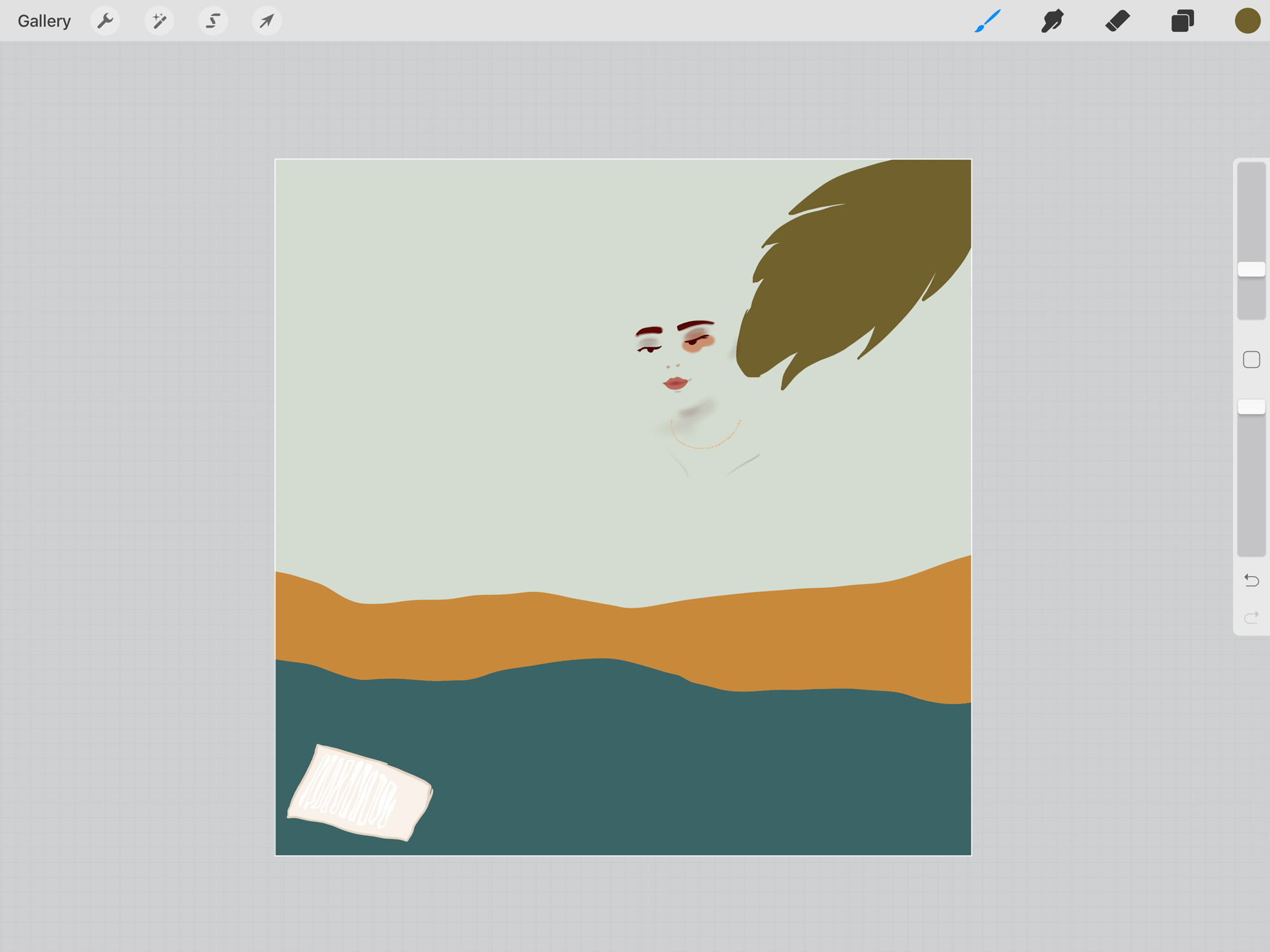Select the Smudge tool
The width and height of the screenshot is (1270, 952).
coord(1052,21)
